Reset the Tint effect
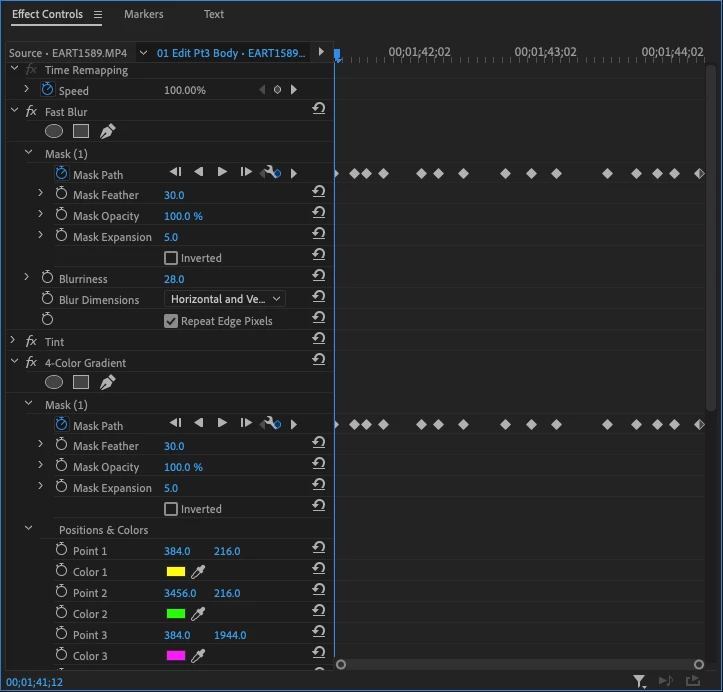Viewport: 723px width, 692px height. pos(319,338)
